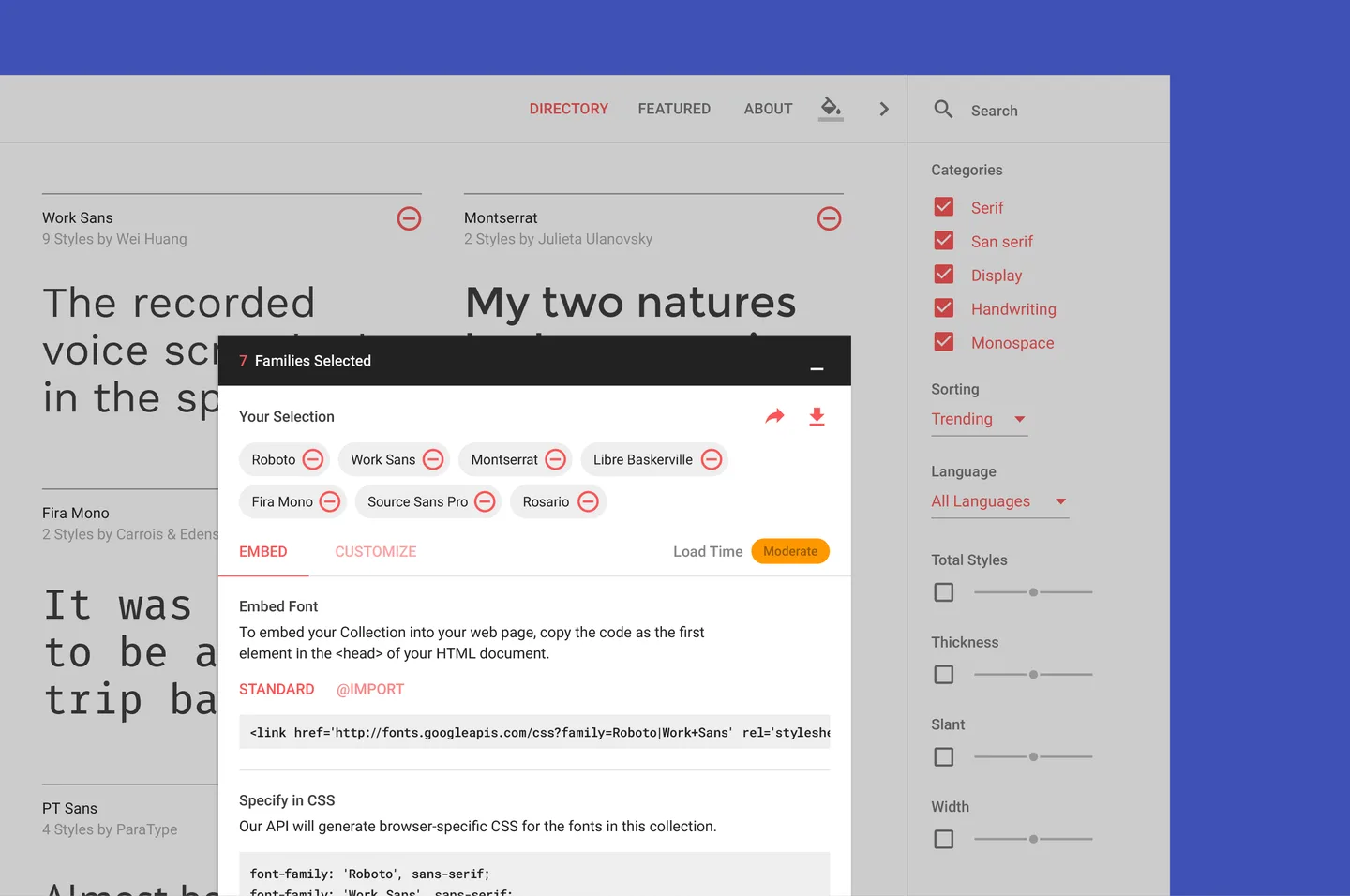This screenshot has width=1350, height=896.
Task: Click "2 Styles by Julieta Ulanovsky" text
Action: [x=558, y=239]
